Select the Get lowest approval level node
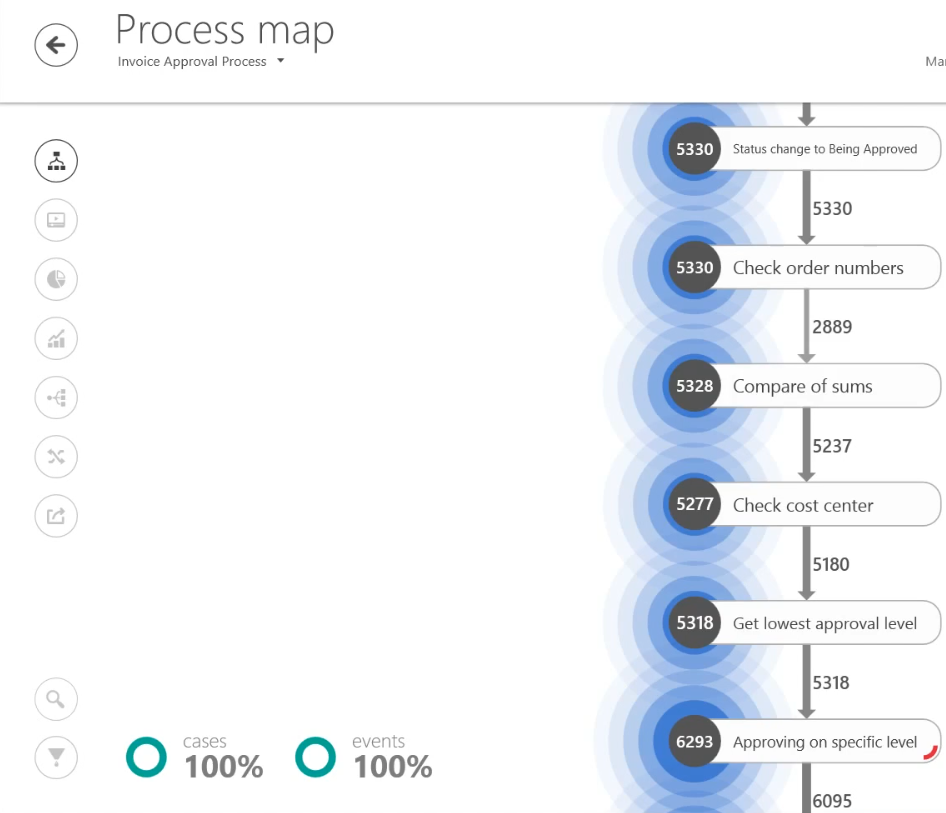Image resolution: width=946 pixels, height=813 pixels. click(824, 624)
